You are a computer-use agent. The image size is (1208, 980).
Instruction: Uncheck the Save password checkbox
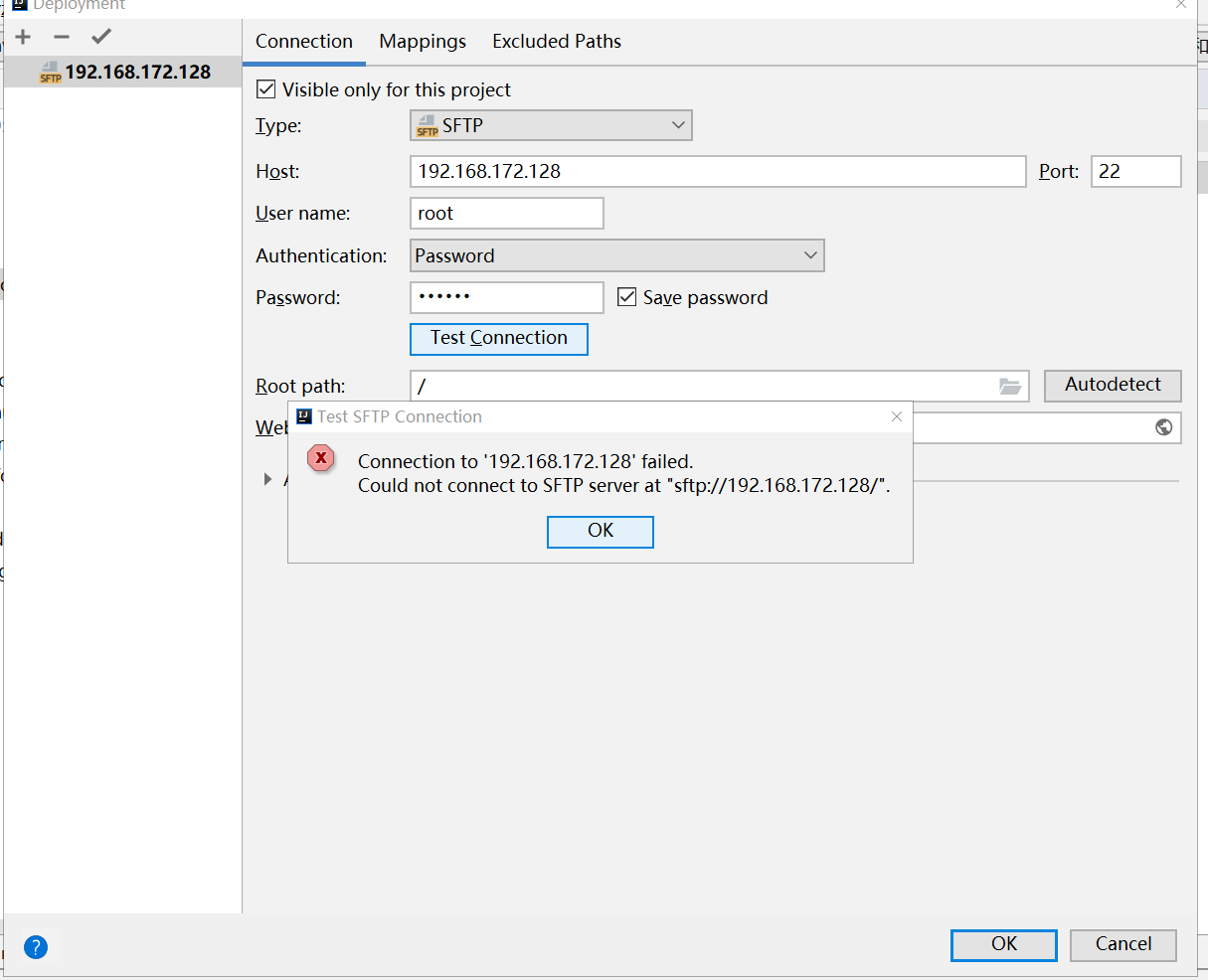(x=627, y=297)
